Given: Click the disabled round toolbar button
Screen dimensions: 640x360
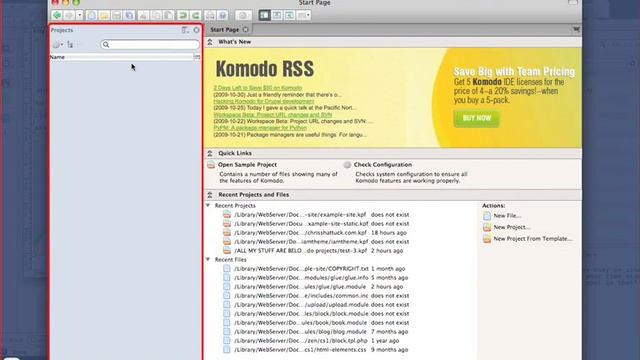Looking at the screenshot, I should [x=243, y=16].
